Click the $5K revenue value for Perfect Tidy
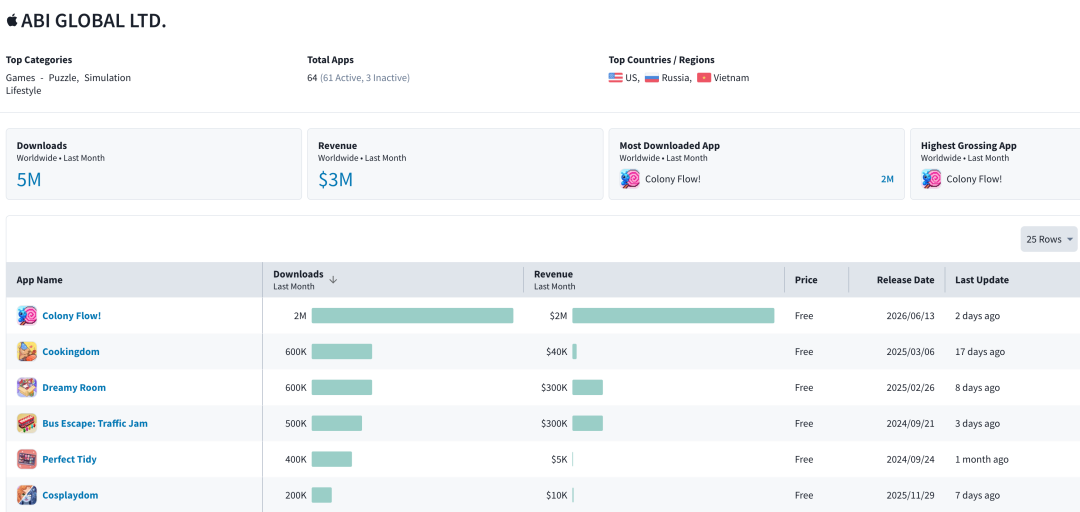 pyautogui.click(x=559, y=459)
